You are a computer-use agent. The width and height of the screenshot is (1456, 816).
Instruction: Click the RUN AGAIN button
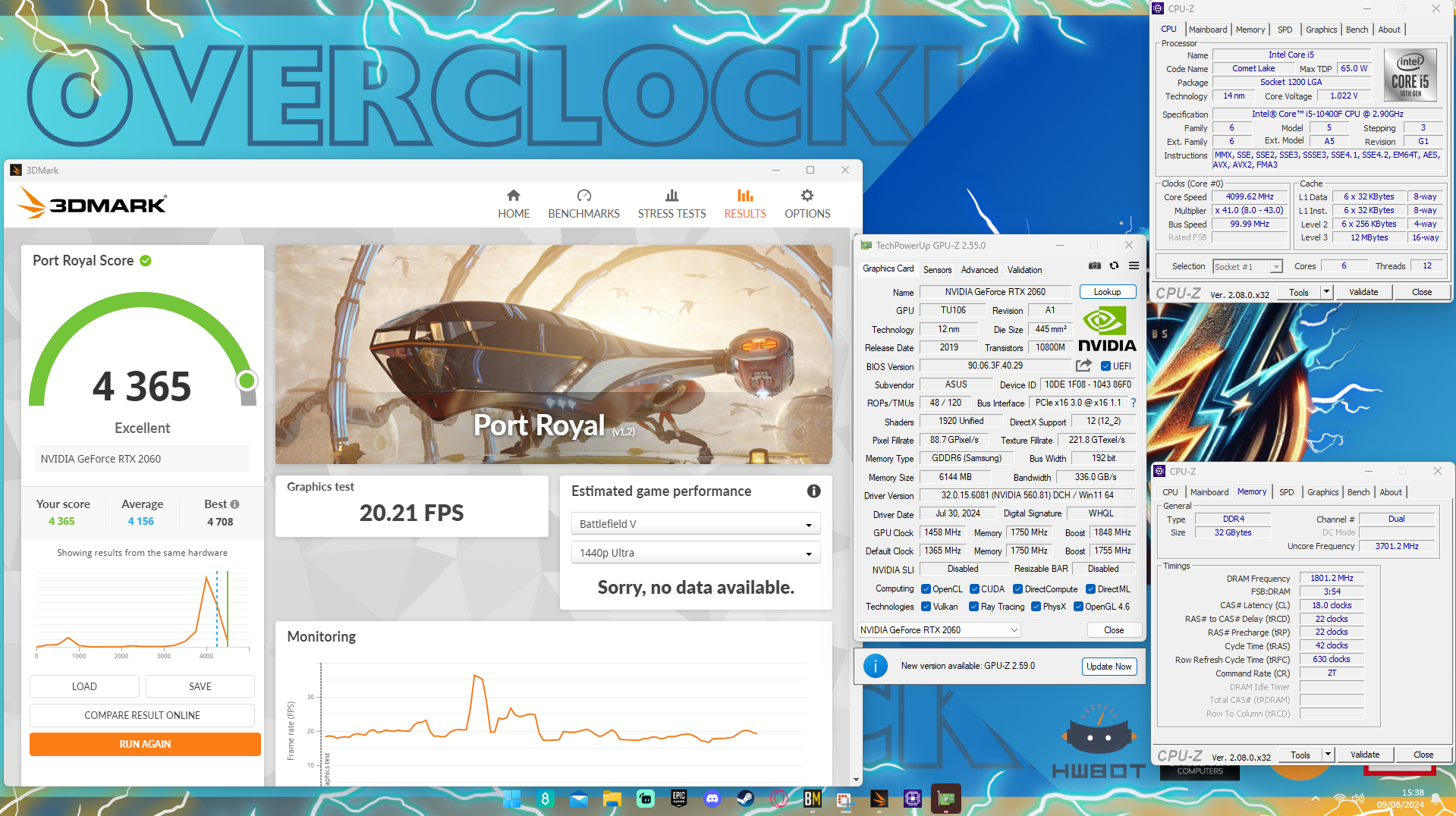(x=145, y=744)
